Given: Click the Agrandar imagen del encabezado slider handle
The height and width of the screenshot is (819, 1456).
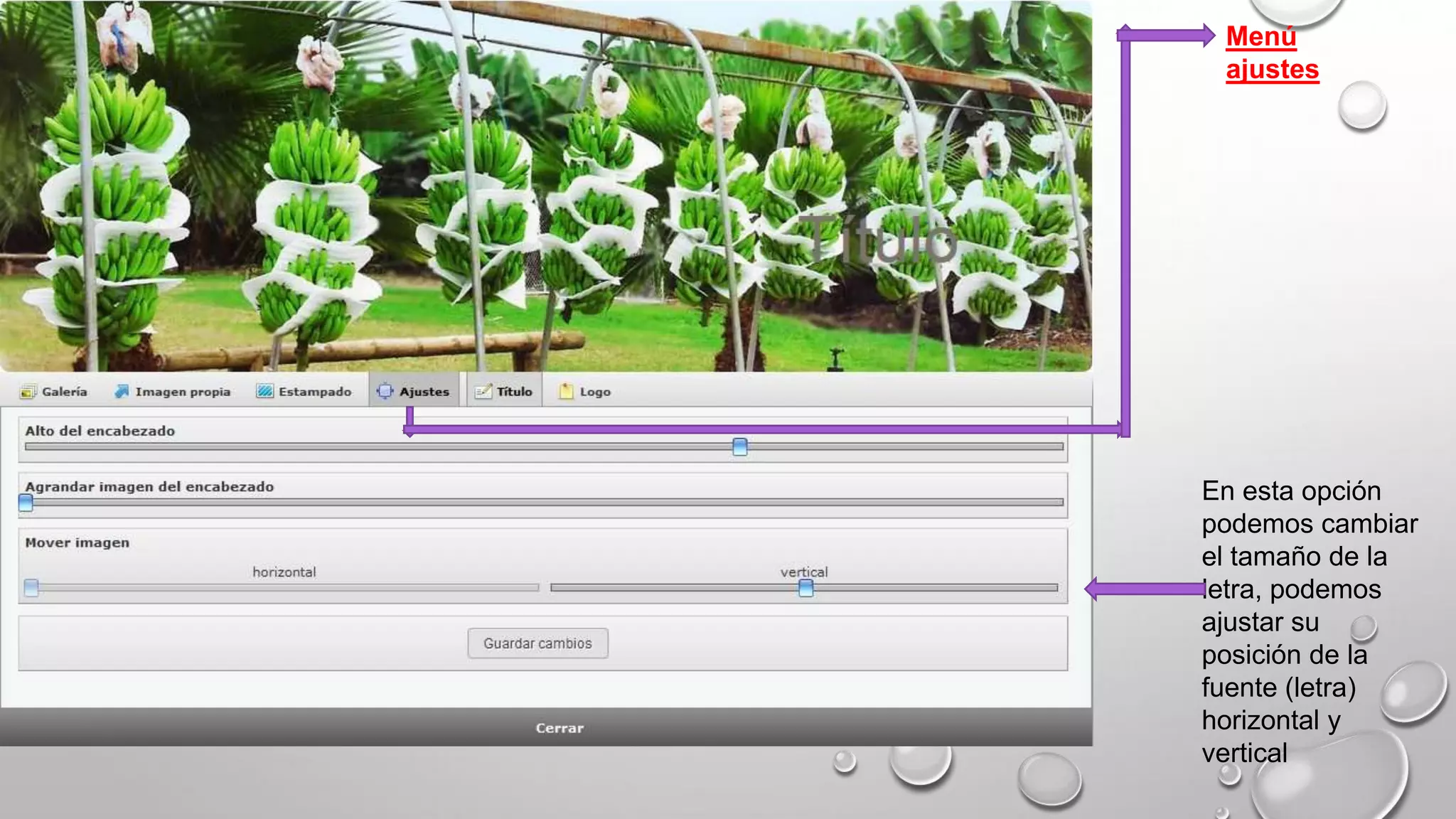Looking at the screenshot, I should 26,503.
